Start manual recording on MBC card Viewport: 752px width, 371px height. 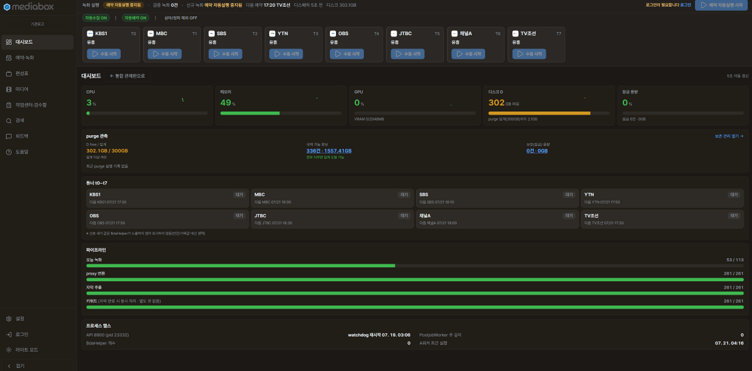[164, 54]
